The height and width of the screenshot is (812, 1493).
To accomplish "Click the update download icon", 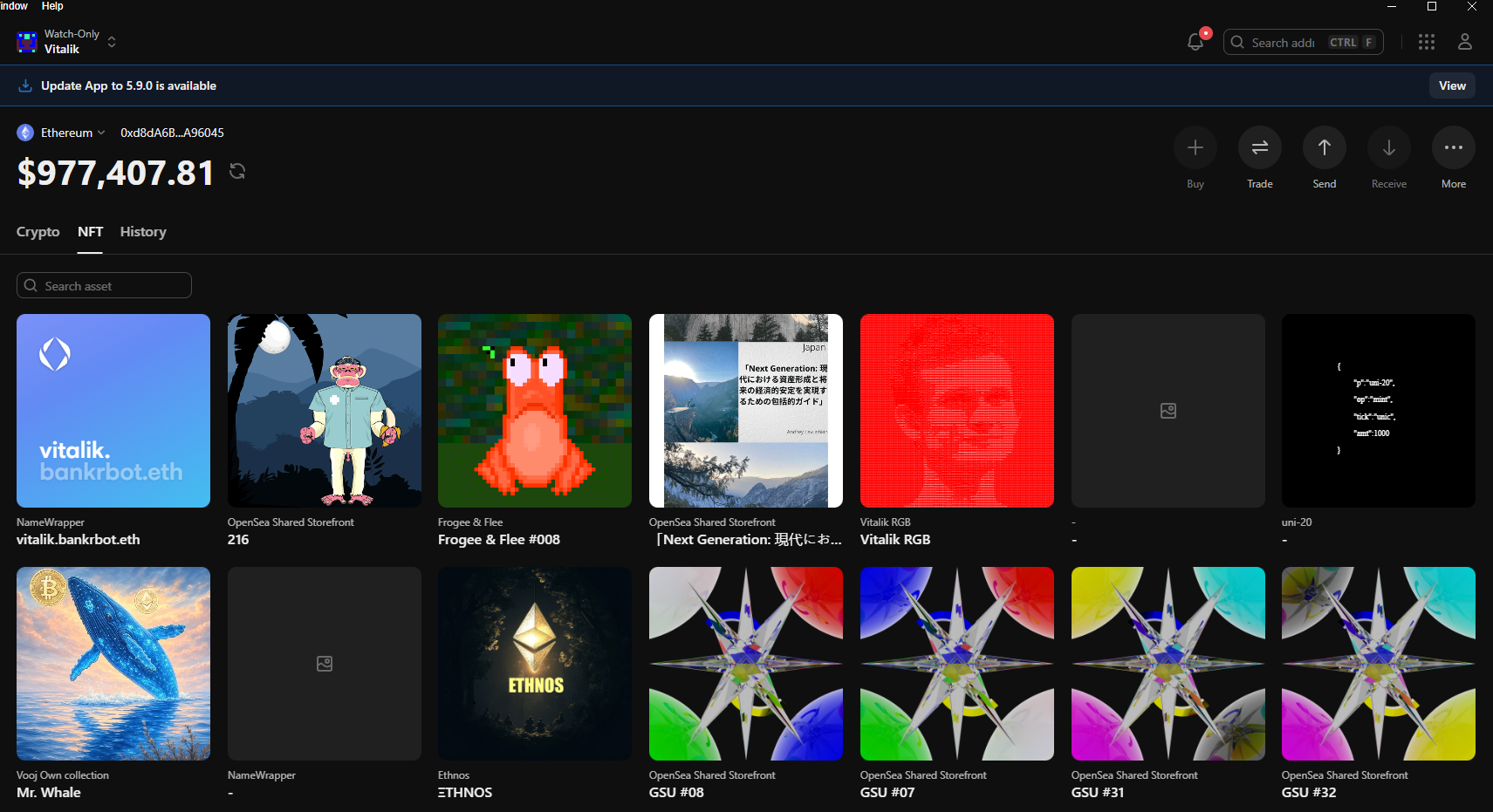I will (x=25, y=85).
